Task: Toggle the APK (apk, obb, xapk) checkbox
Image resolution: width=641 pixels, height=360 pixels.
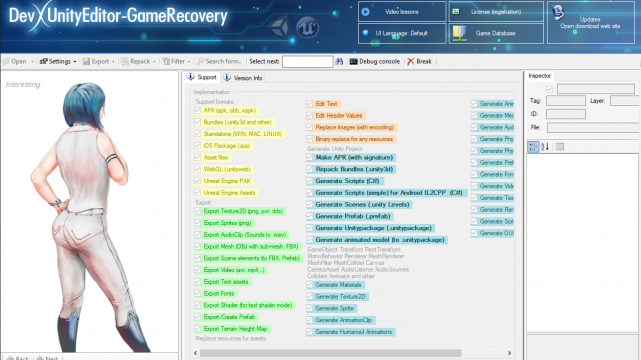Action: coord(198,110)
